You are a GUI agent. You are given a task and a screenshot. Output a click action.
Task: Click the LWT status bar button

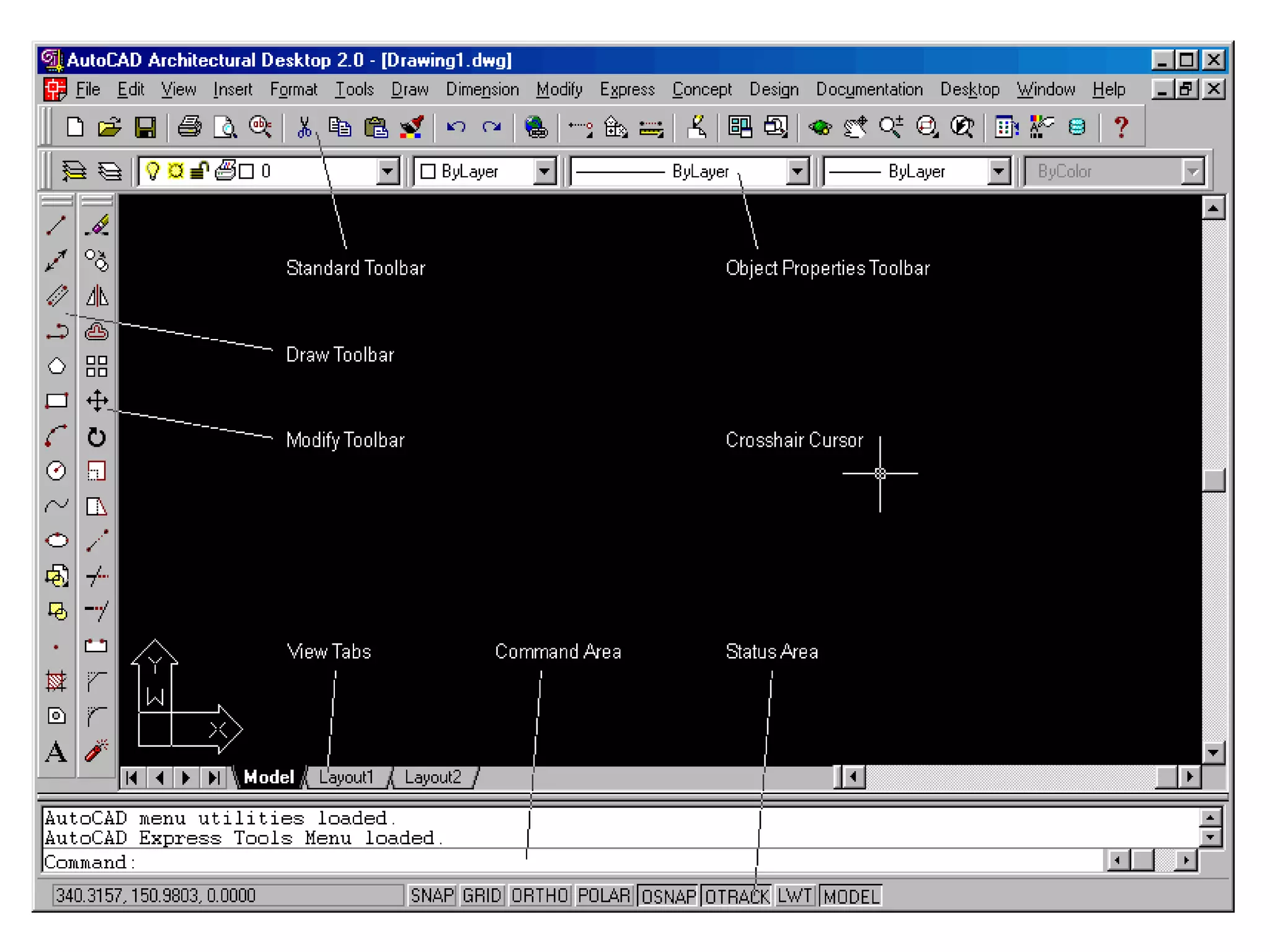pyautogui.click(x=794, y=896)
